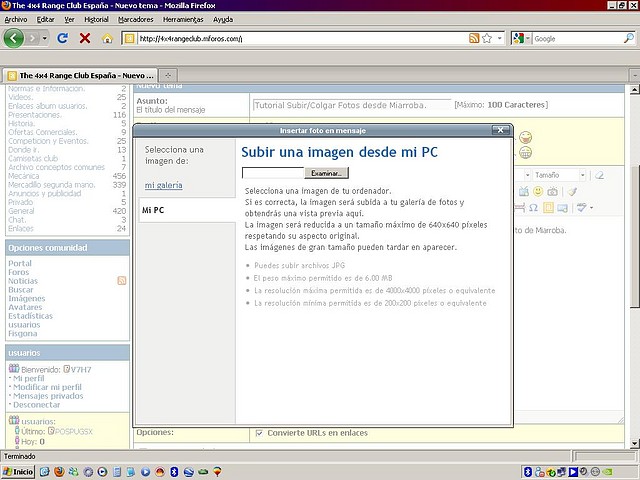Image resolution: width=640 pixels, height=480 pixels.
Task: Open the back/forward history dropdown arrow
Action: click(x=44, y=38)
